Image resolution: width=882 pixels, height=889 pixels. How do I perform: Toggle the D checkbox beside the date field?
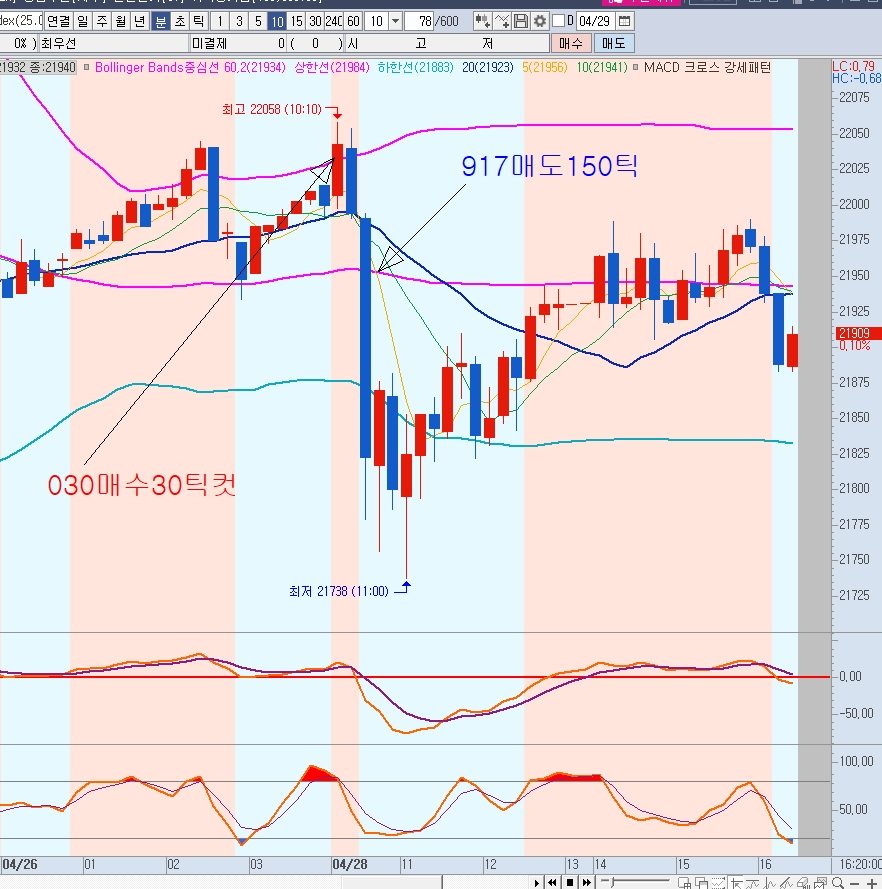pyautogui.click(x=558, y=21)
